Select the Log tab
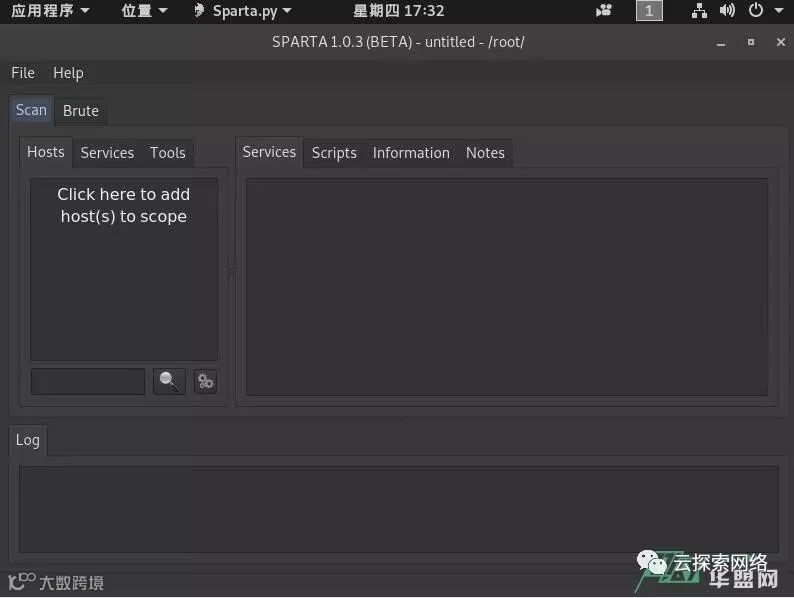Viewport: 794px width, 598px height. click(x=28, y=440)
